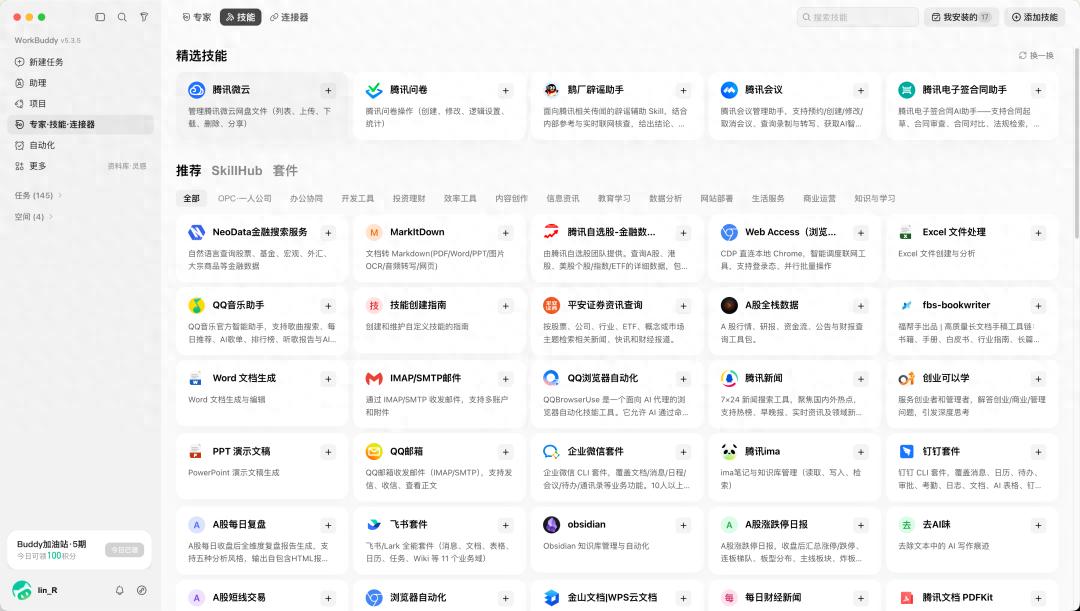This screenshot has width=1080, height=611.
Task: Filter by OPC·一人公司 category
Action: (x=245, y=198)
